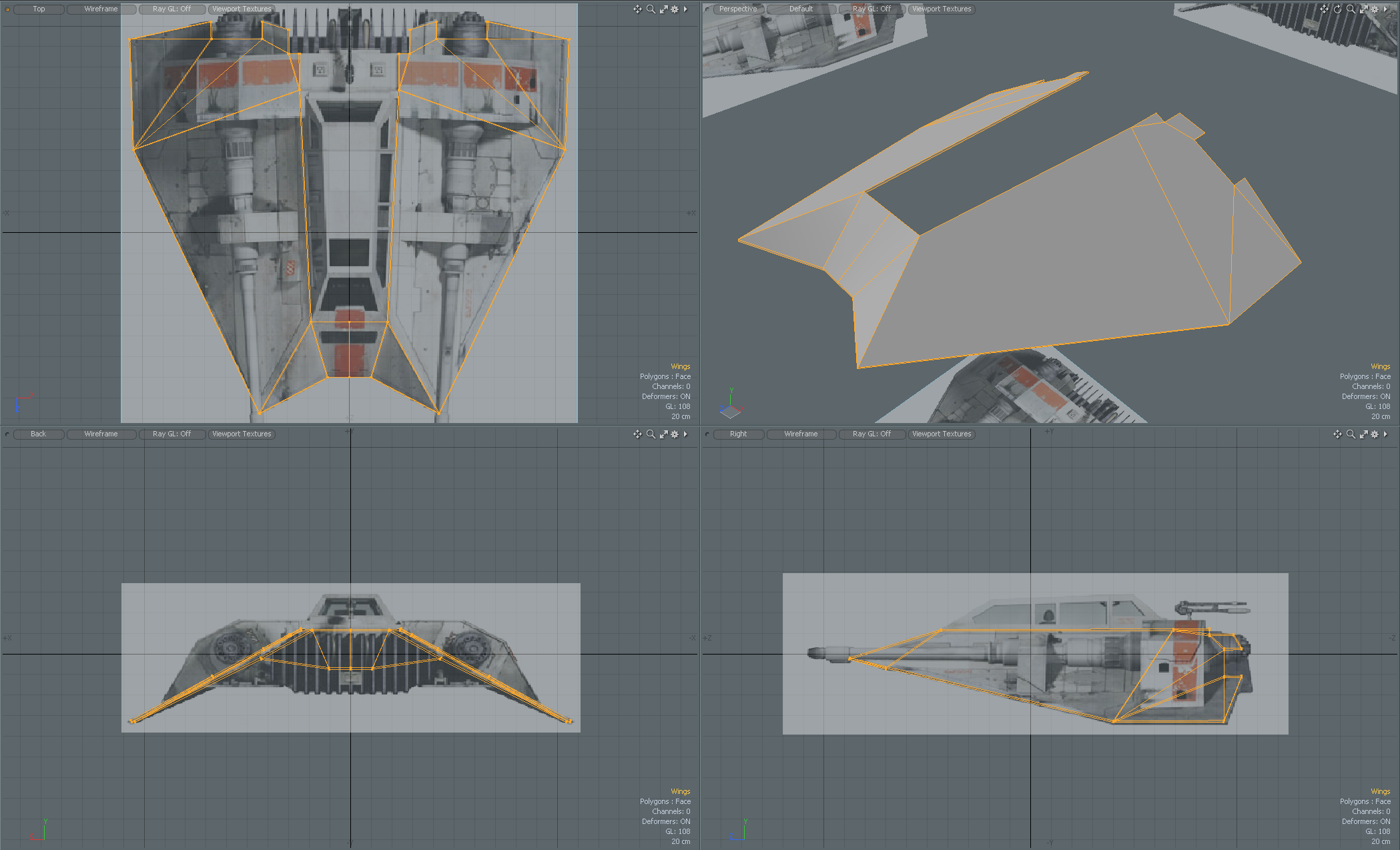Click the pan view icon in Right viewport
The width and height of the screenshot is (1400, 850).
(1337, 434)
